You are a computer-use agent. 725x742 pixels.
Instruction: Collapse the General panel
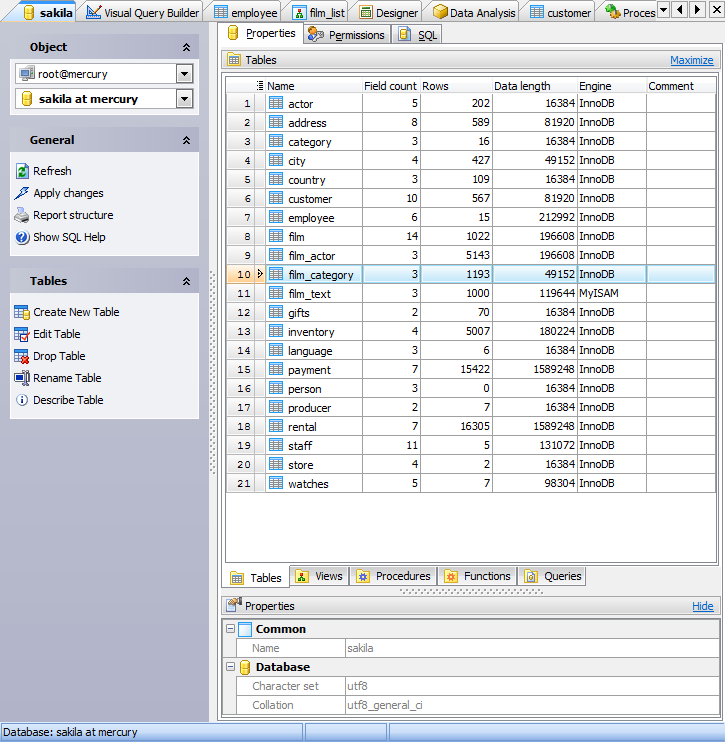[186, 140]
